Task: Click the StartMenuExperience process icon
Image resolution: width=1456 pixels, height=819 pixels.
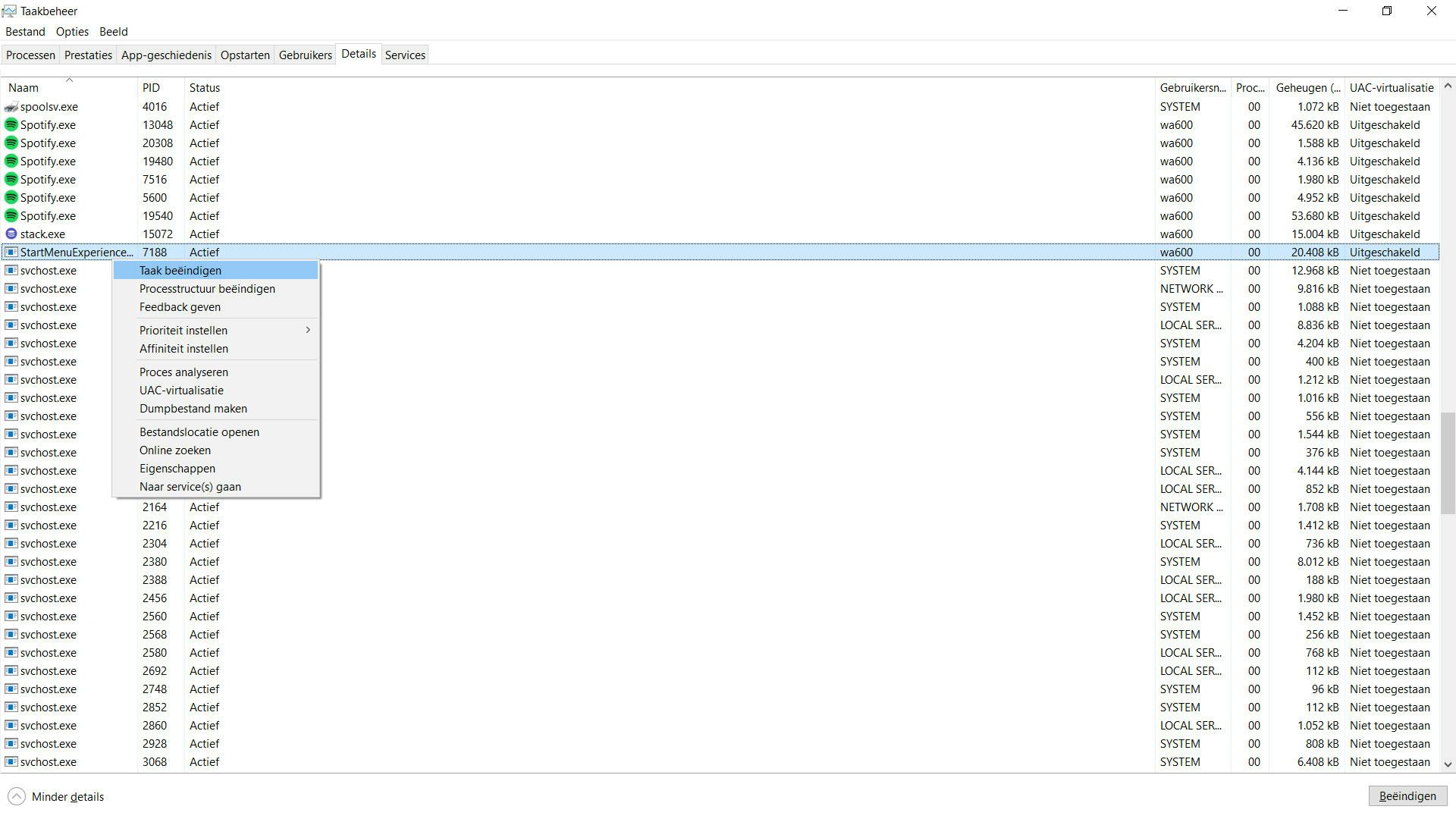Action: point(11,253)
